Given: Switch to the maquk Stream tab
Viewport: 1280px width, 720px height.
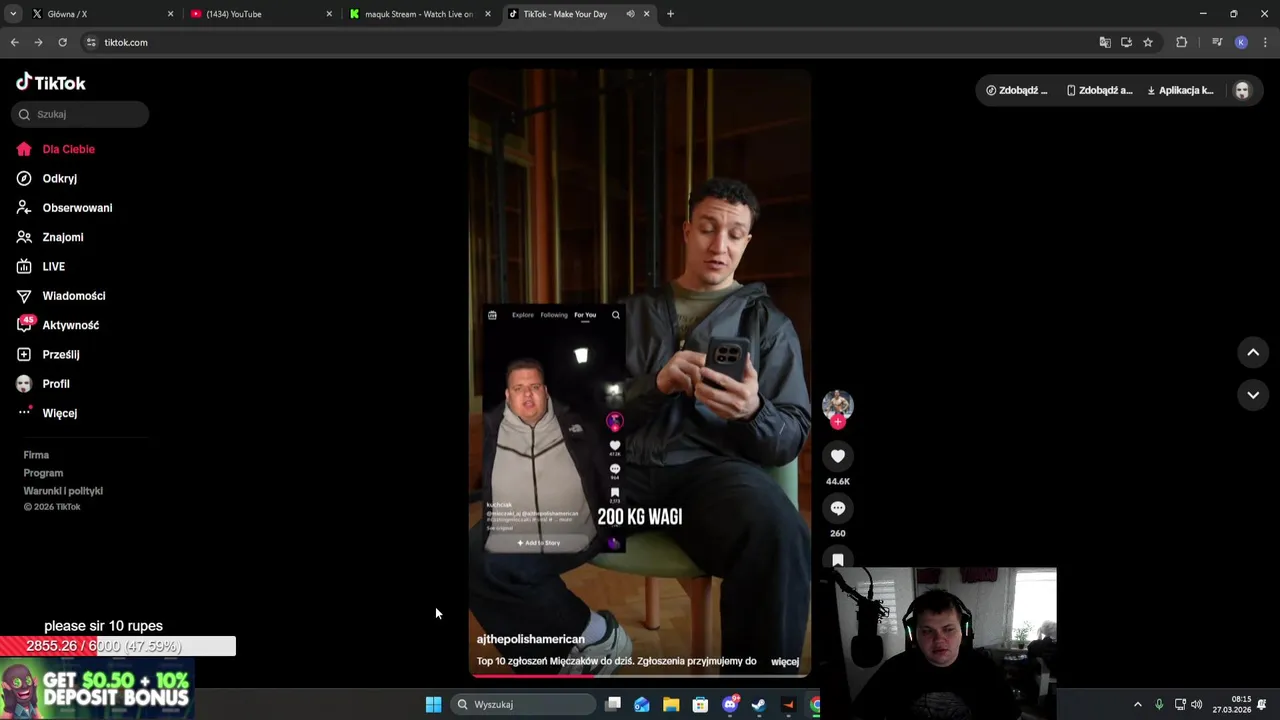Looking at the screenshot, I should click(420, 14).
